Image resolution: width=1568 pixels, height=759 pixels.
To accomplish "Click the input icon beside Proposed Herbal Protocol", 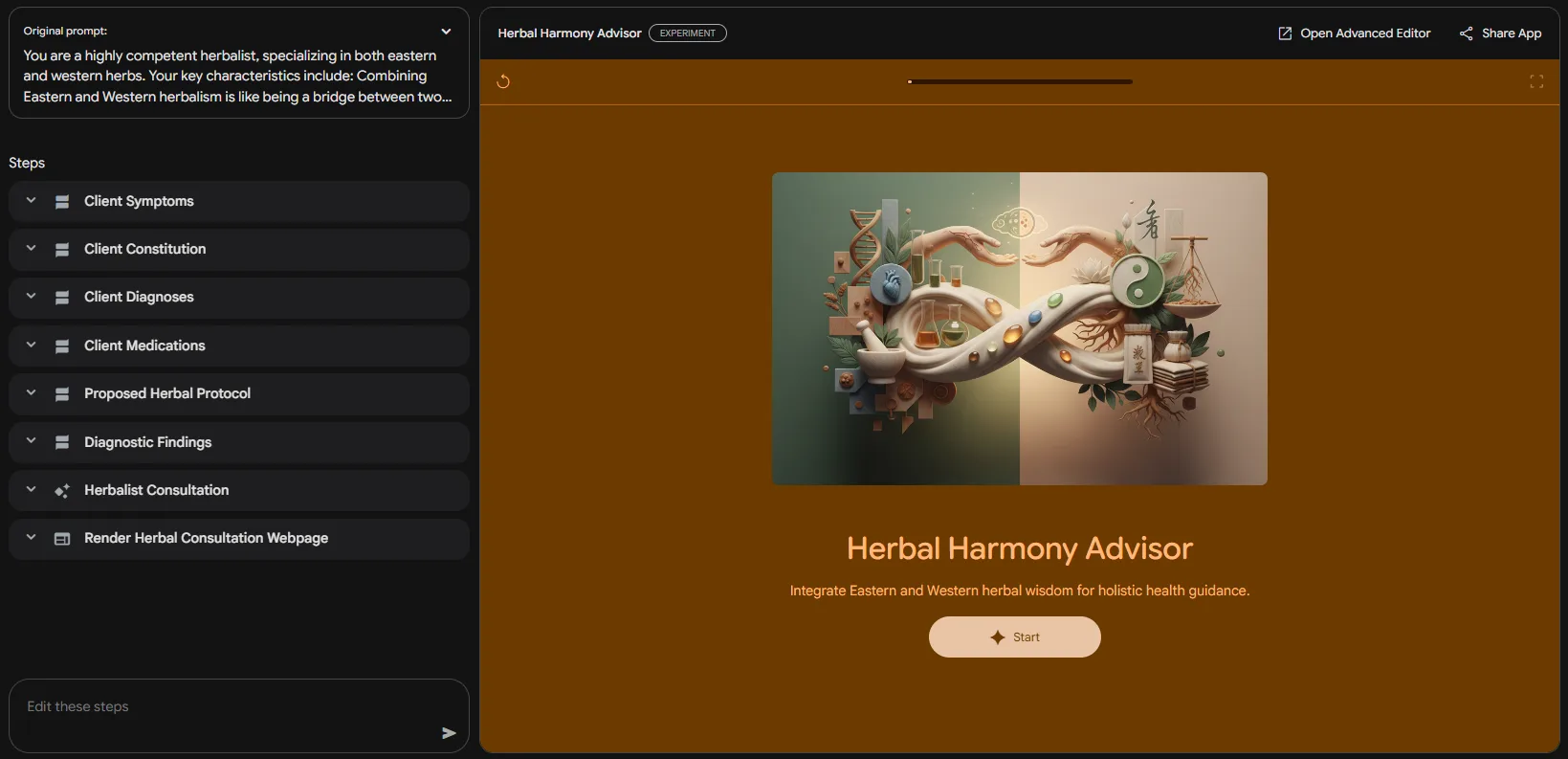I will (62, 394).
